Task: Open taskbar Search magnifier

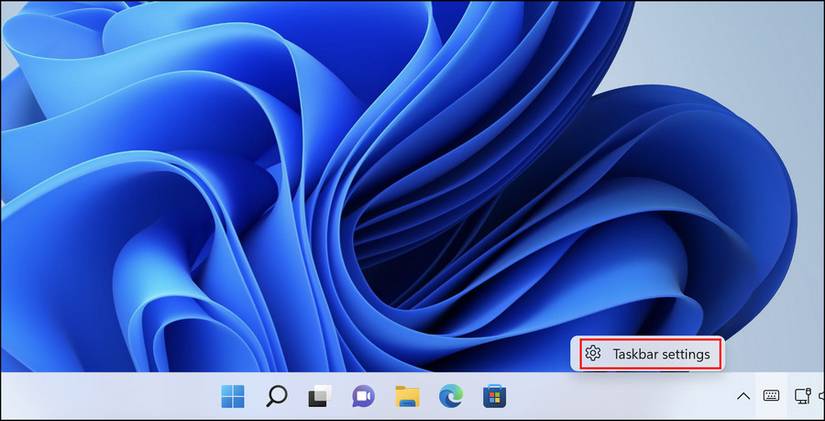Action: [276, 396]
